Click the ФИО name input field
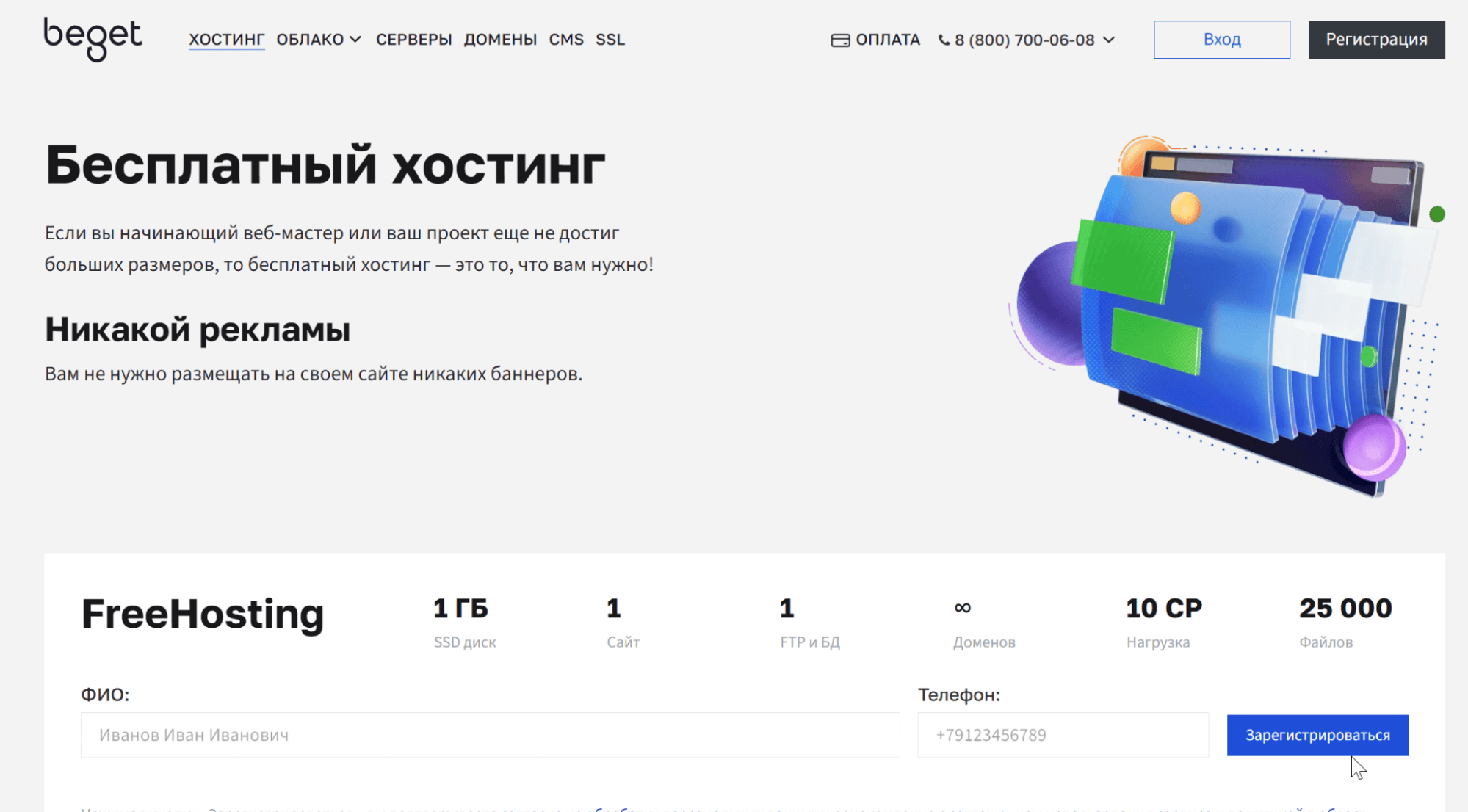 tap(491, 735)
